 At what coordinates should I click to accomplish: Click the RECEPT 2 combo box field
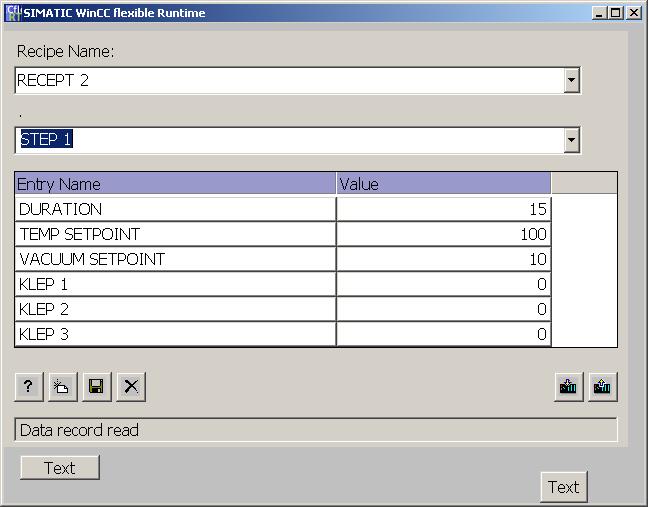[288, 81]
